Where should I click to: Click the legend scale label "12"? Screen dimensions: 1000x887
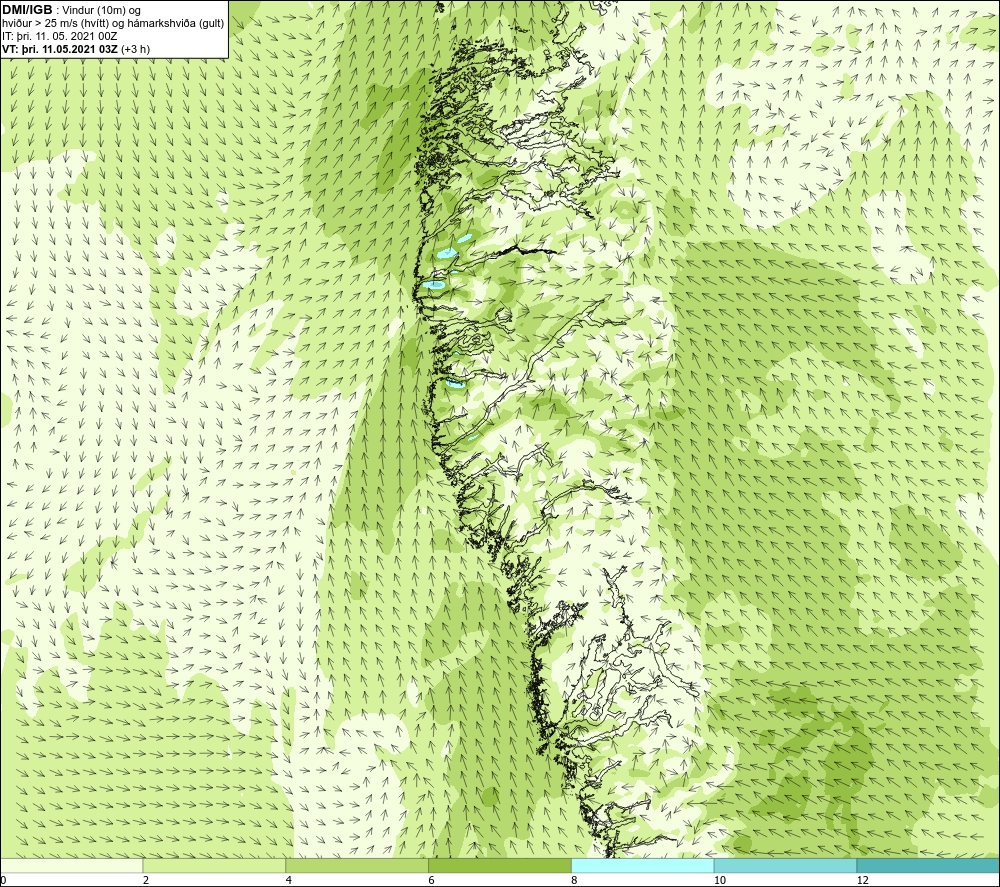coord(863,880)
